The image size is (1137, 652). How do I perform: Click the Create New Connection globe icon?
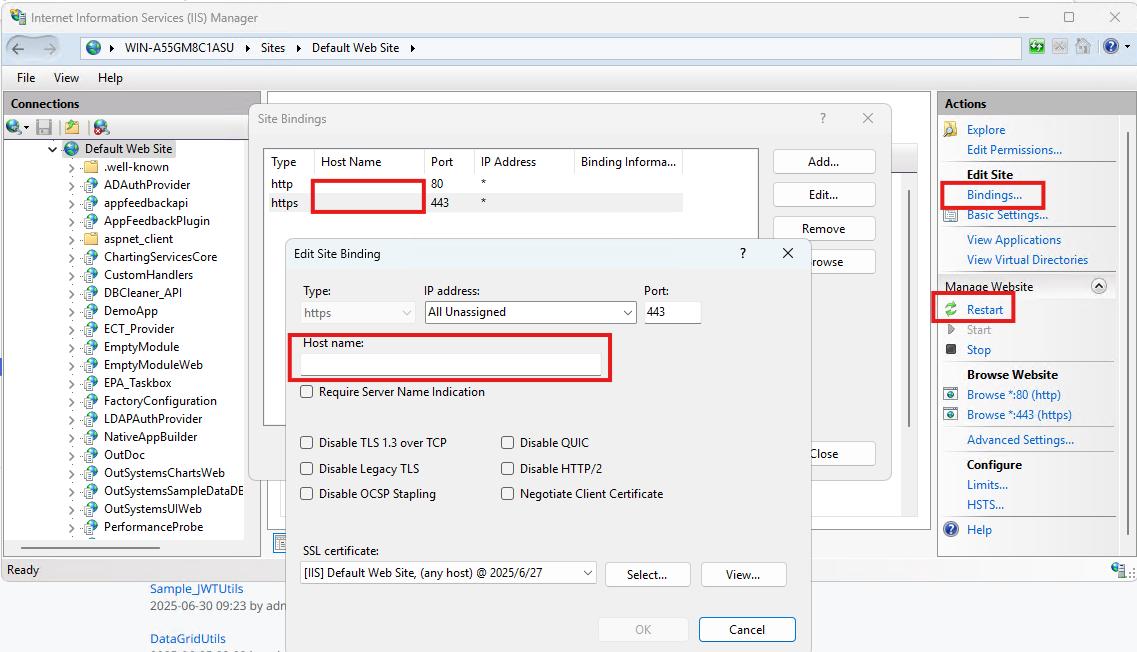14,127
